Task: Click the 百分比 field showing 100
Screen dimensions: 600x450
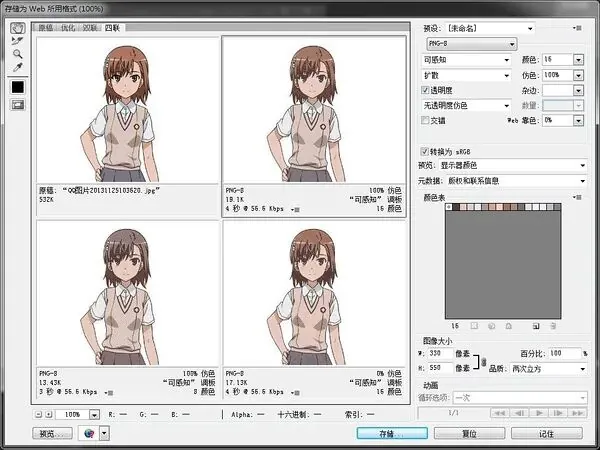Action: point(565,353)
